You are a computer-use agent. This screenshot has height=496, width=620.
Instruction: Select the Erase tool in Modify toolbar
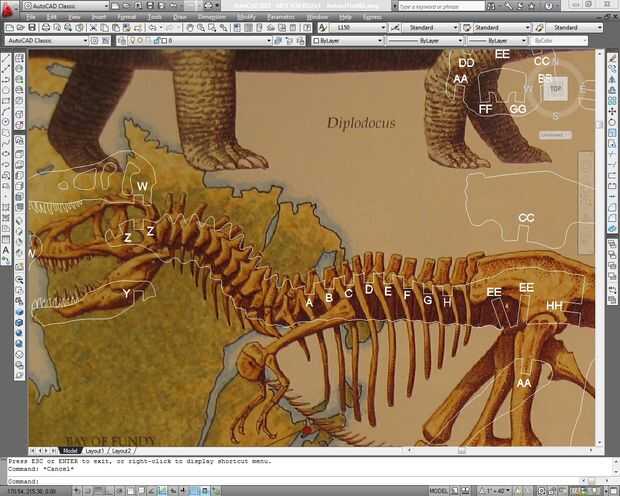(x=612, y=59)
